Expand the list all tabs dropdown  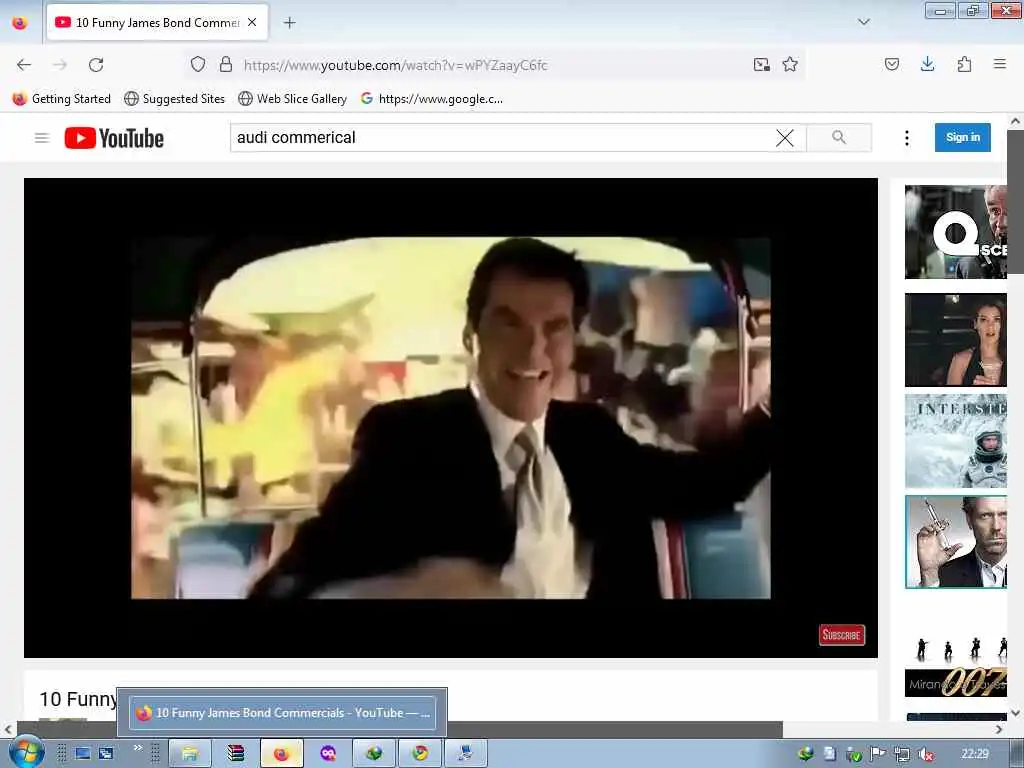tap(863, 22)
